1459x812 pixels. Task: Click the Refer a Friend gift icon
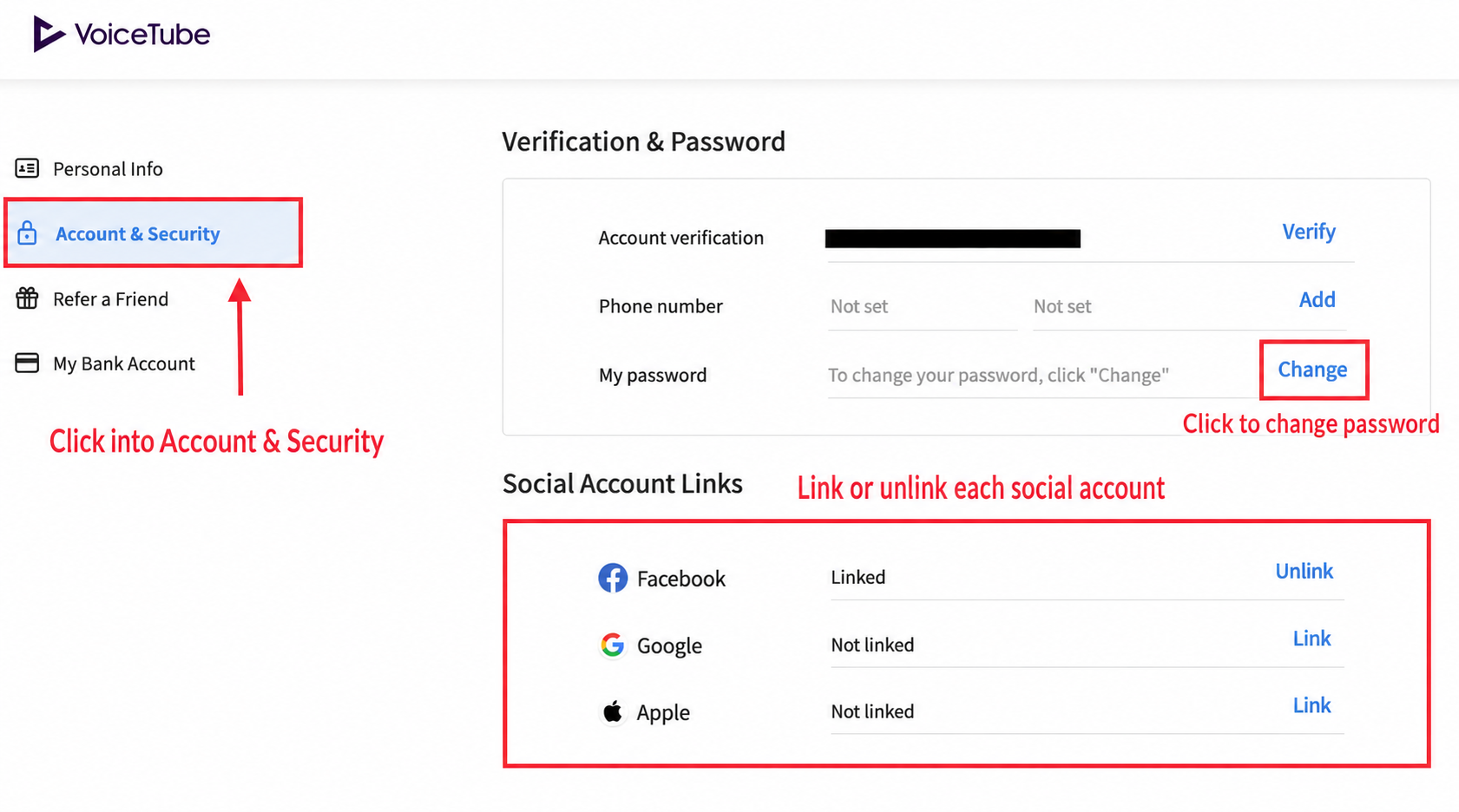(27, 298)
